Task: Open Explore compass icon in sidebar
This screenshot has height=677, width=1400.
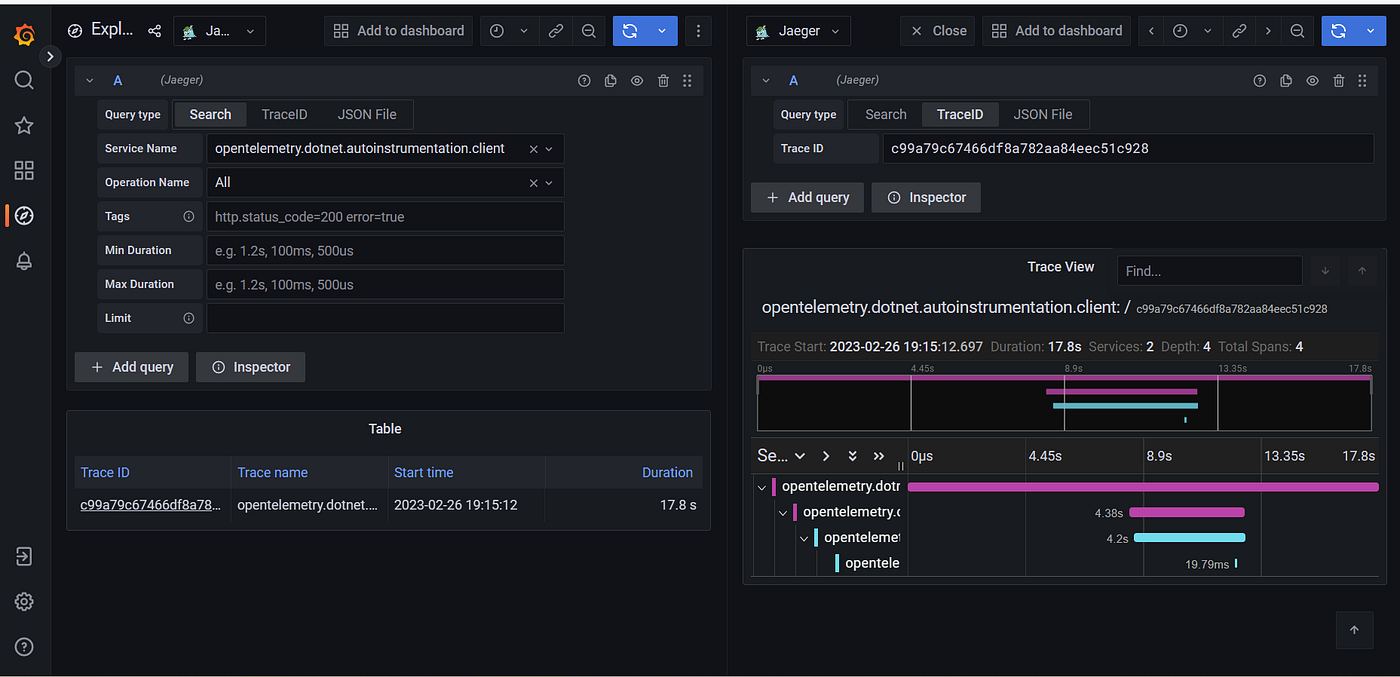Action: 24,215
